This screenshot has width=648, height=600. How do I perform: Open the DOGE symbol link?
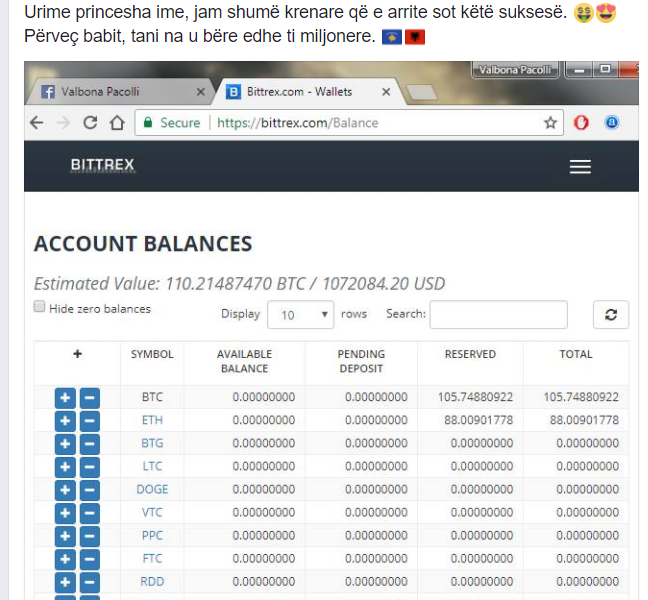click(152, 489)
